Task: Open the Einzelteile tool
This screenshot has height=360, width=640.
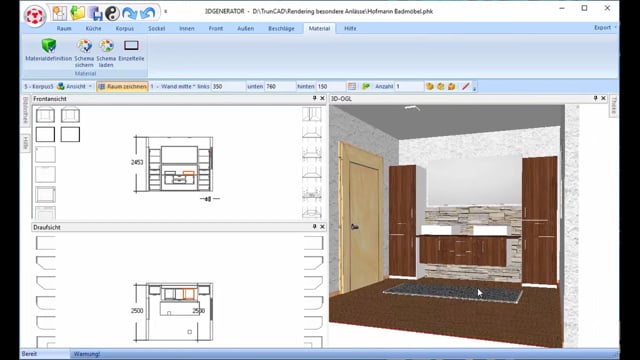Action: point(131,50)
